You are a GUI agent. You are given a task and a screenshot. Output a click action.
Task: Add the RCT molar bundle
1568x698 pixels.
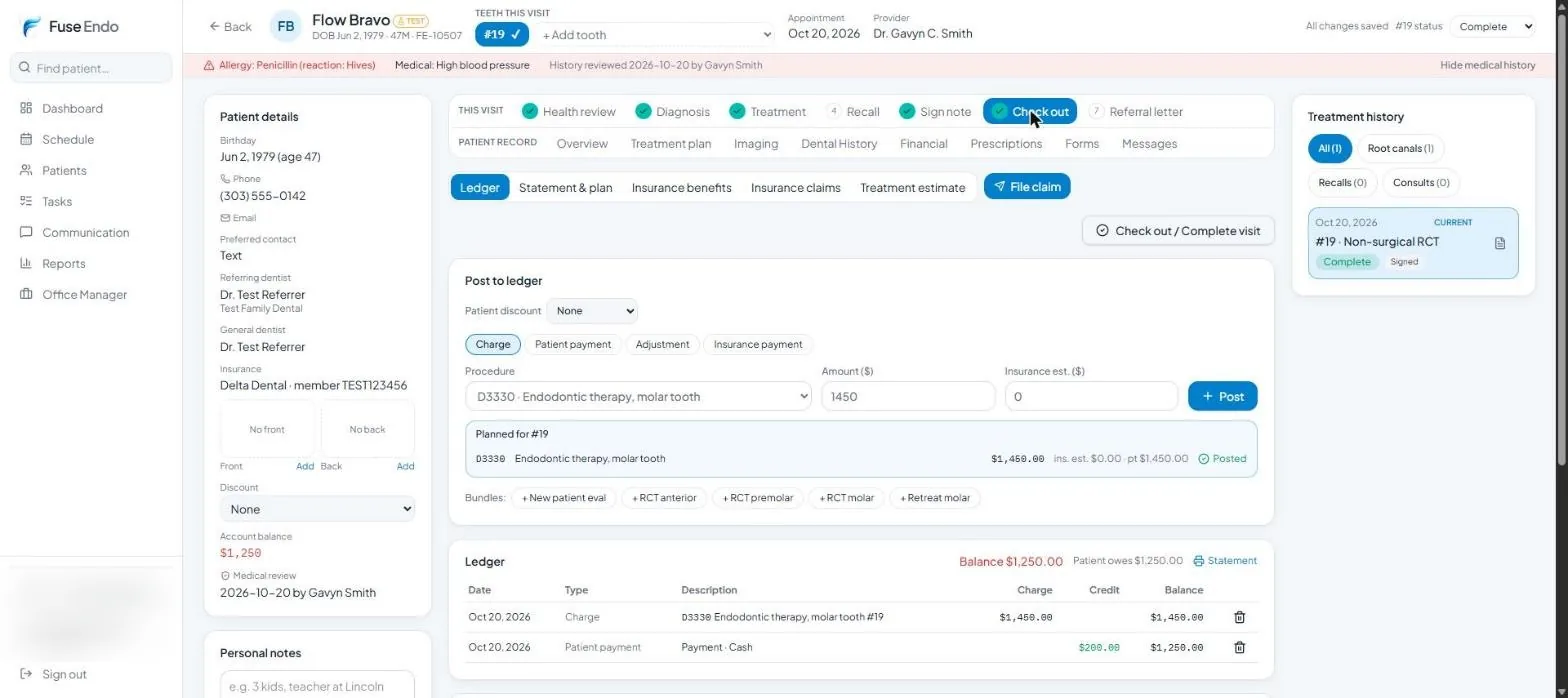pos(846,498)
